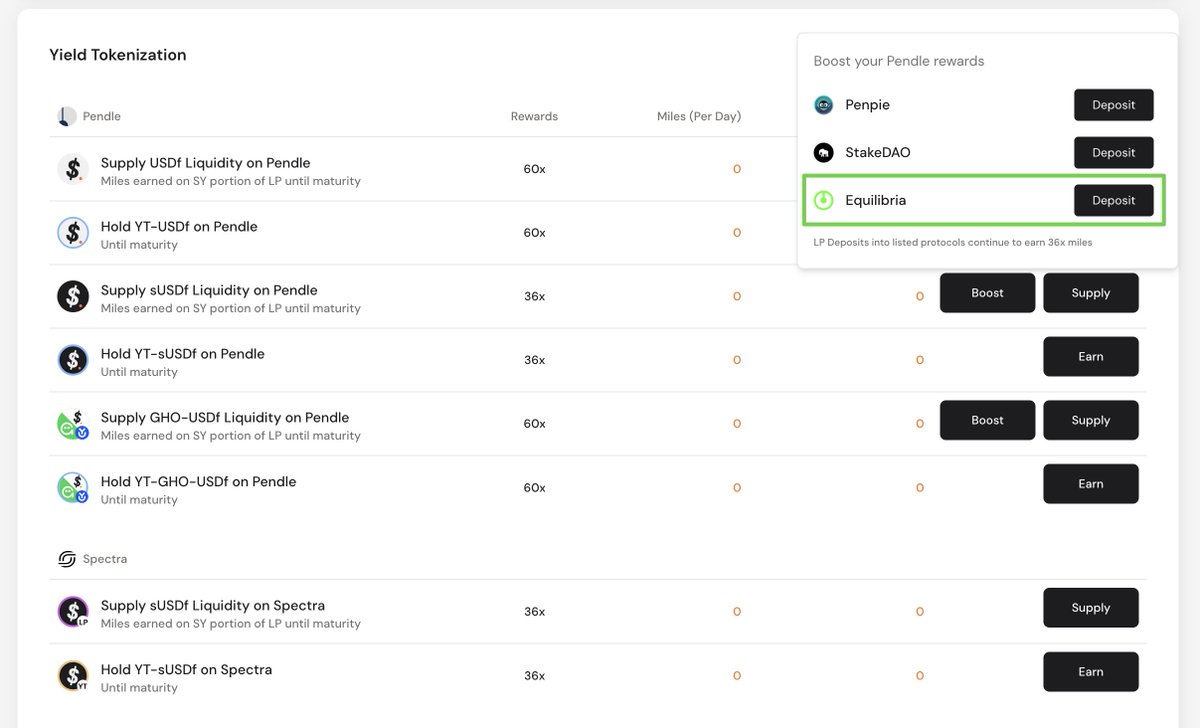Click 'Supply sUSDf Liquidity on Pendle' title

[209, 290]
